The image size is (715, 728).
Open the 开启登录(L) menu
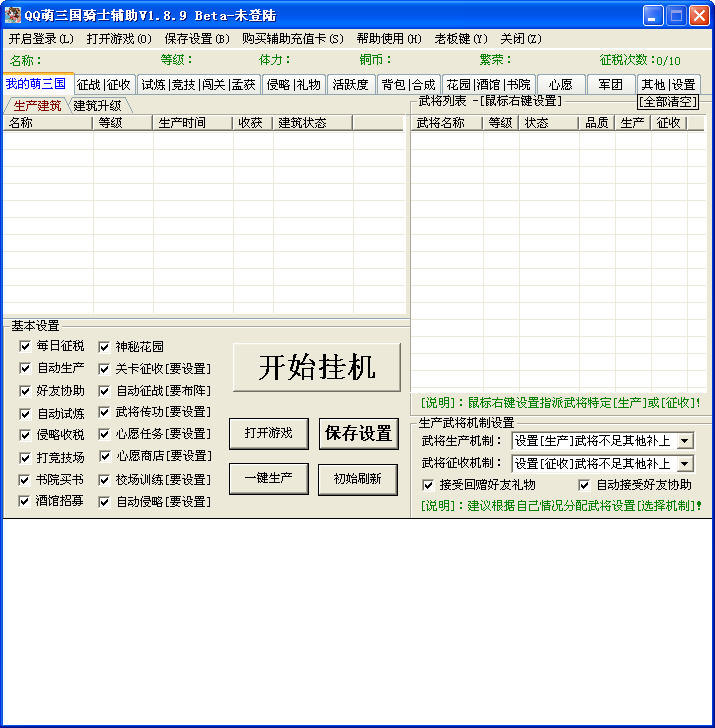(41, 39)
